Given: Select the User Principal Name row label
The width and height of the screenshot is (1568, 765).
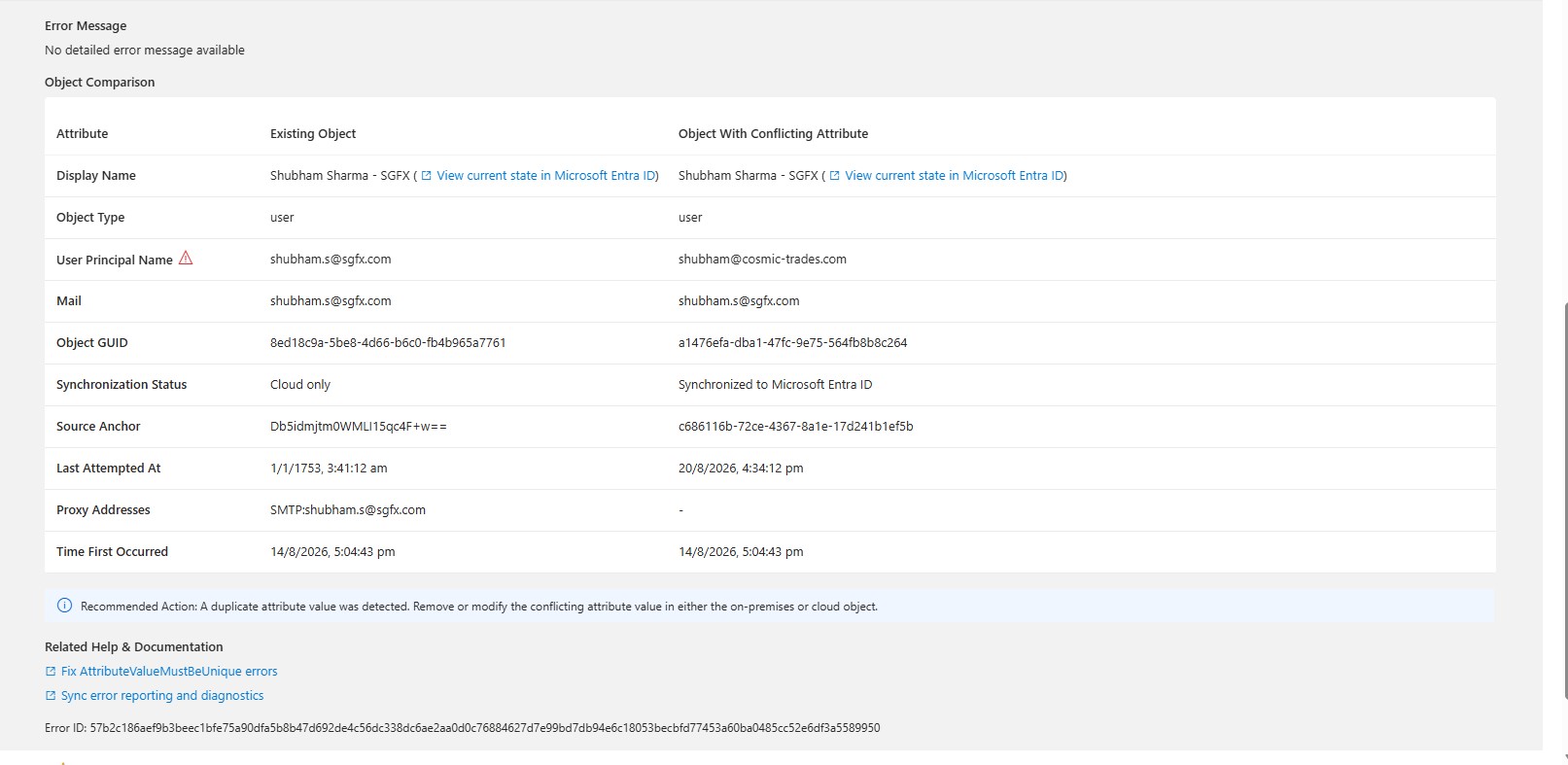Looking at the screenshot, I should 115,261.
